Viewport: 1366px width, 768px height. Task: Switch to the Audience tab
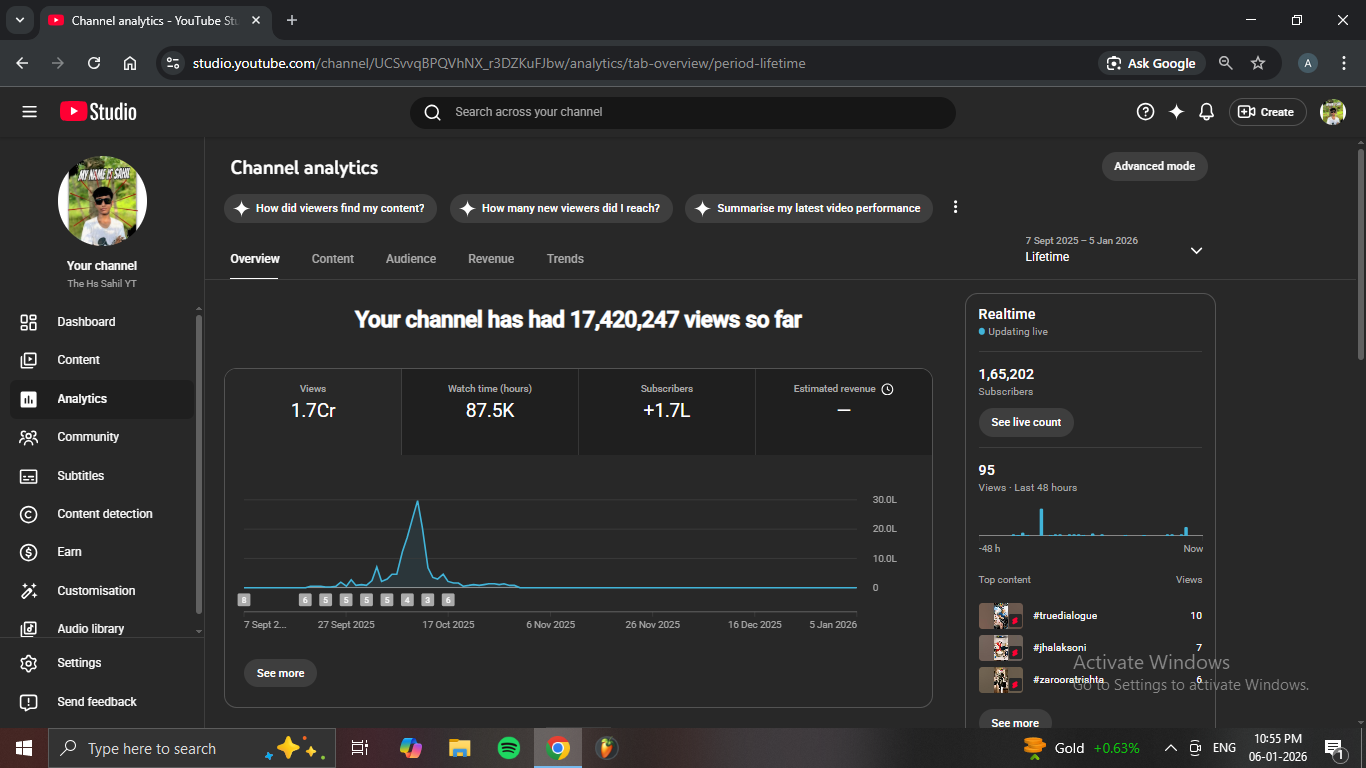[x=410, y=259]
